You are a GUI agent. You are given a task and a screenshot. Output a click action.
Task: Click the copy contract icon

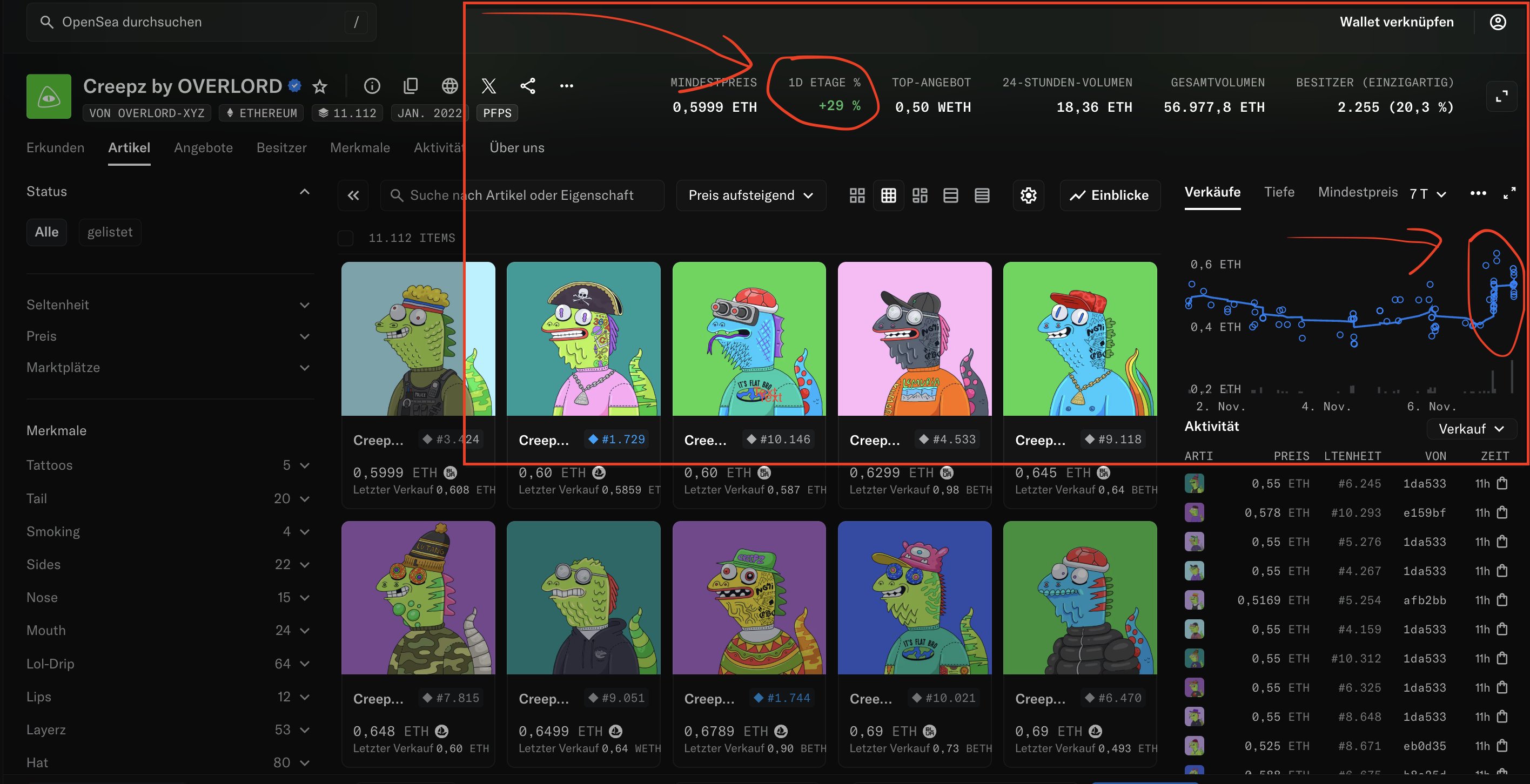coord(411,86)
